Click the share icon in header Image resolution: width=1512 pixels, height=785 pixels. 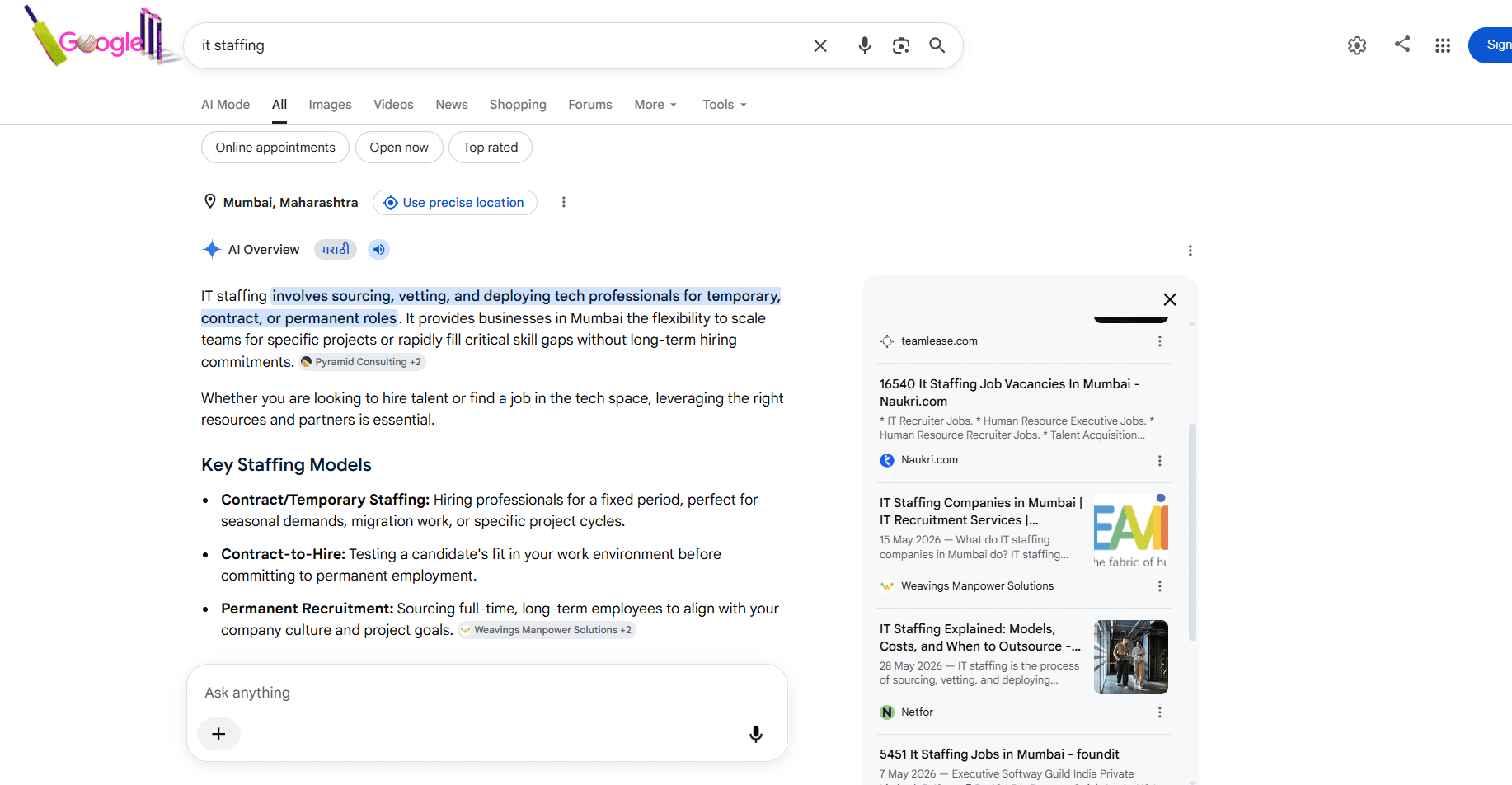tap(1402, 44)
